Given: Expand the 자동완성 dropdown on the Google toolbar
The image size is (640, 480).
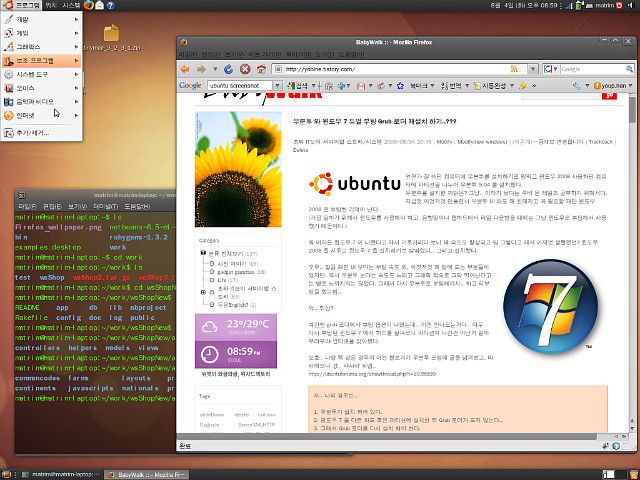Looking at the screenshot, I should pyautogui.click(x=512, y=86).
